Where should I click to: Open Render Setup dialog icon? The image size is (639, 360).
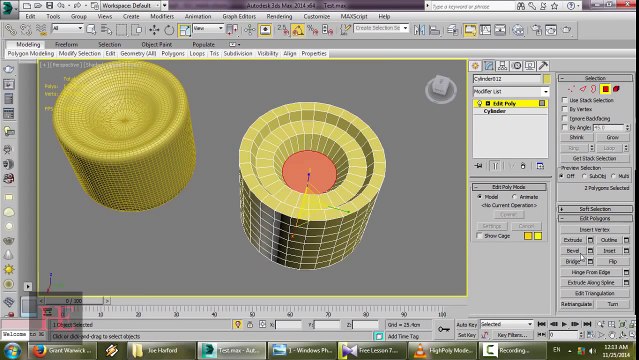click(x=537, y=30)
